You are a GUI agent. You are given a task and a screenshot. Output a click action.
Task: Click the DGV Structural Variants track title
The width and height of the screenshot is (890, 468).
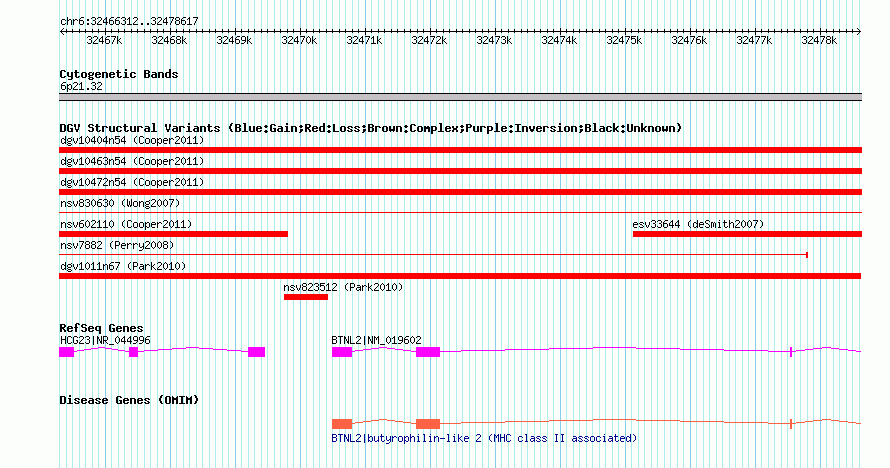coord(371,128)
